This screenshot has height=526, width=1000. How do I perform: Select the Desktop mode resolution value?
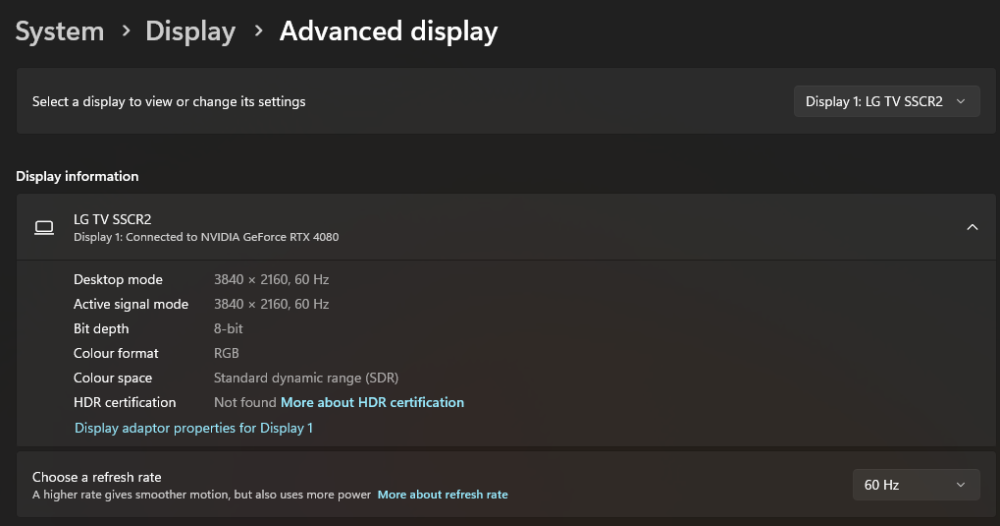click(271, 280)
